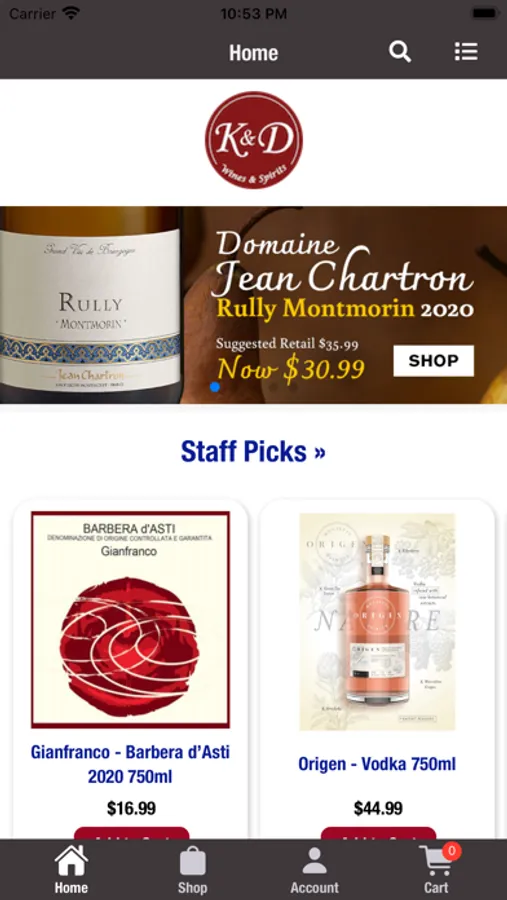Click the SHOP button on banner
This screenshot has height=900, width=507.
(434, 361)
